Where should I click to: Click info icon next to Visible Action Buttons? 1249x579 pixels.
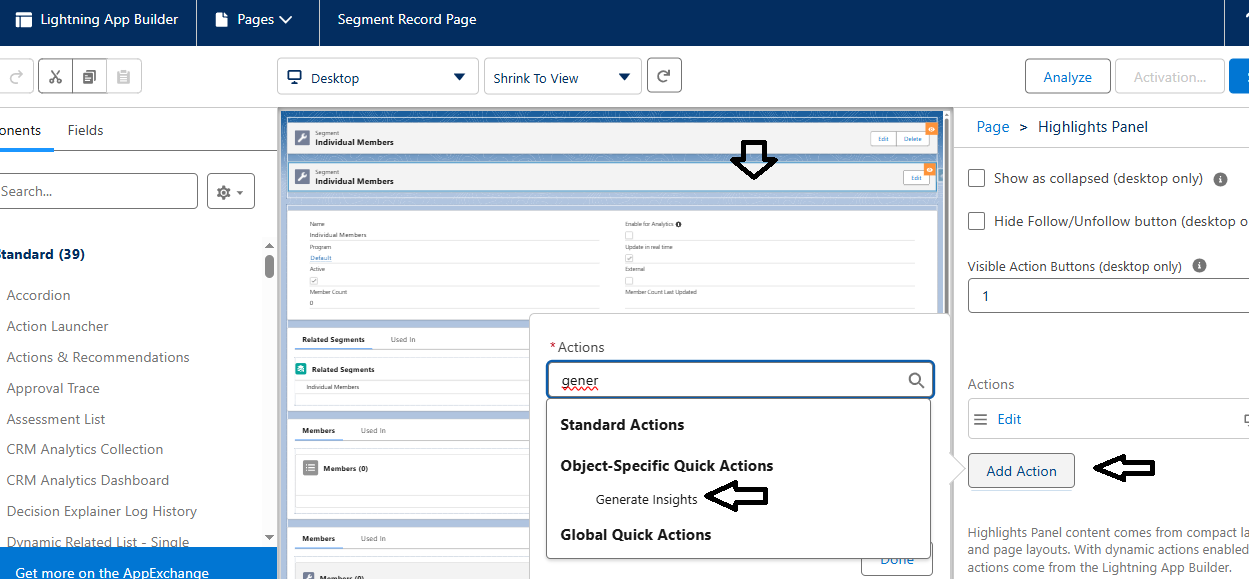click(1199, 266)
